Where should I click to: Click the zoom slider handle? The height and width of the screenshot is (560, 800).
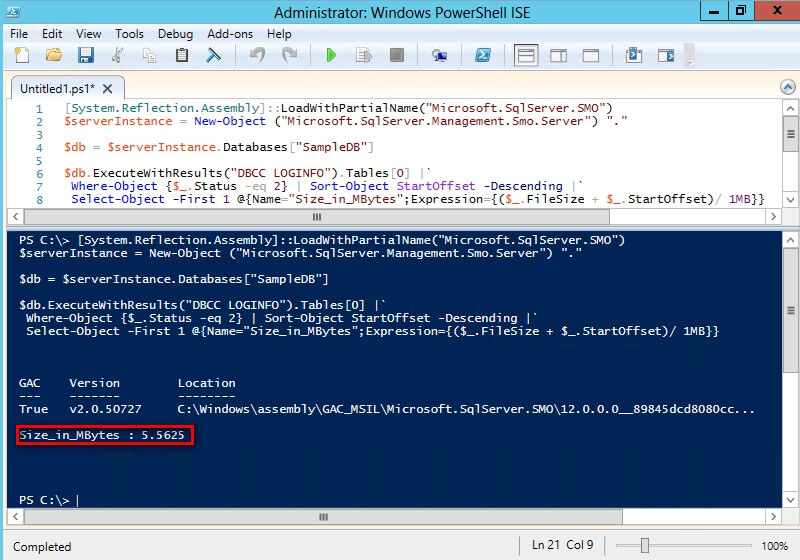pos(644,545)
